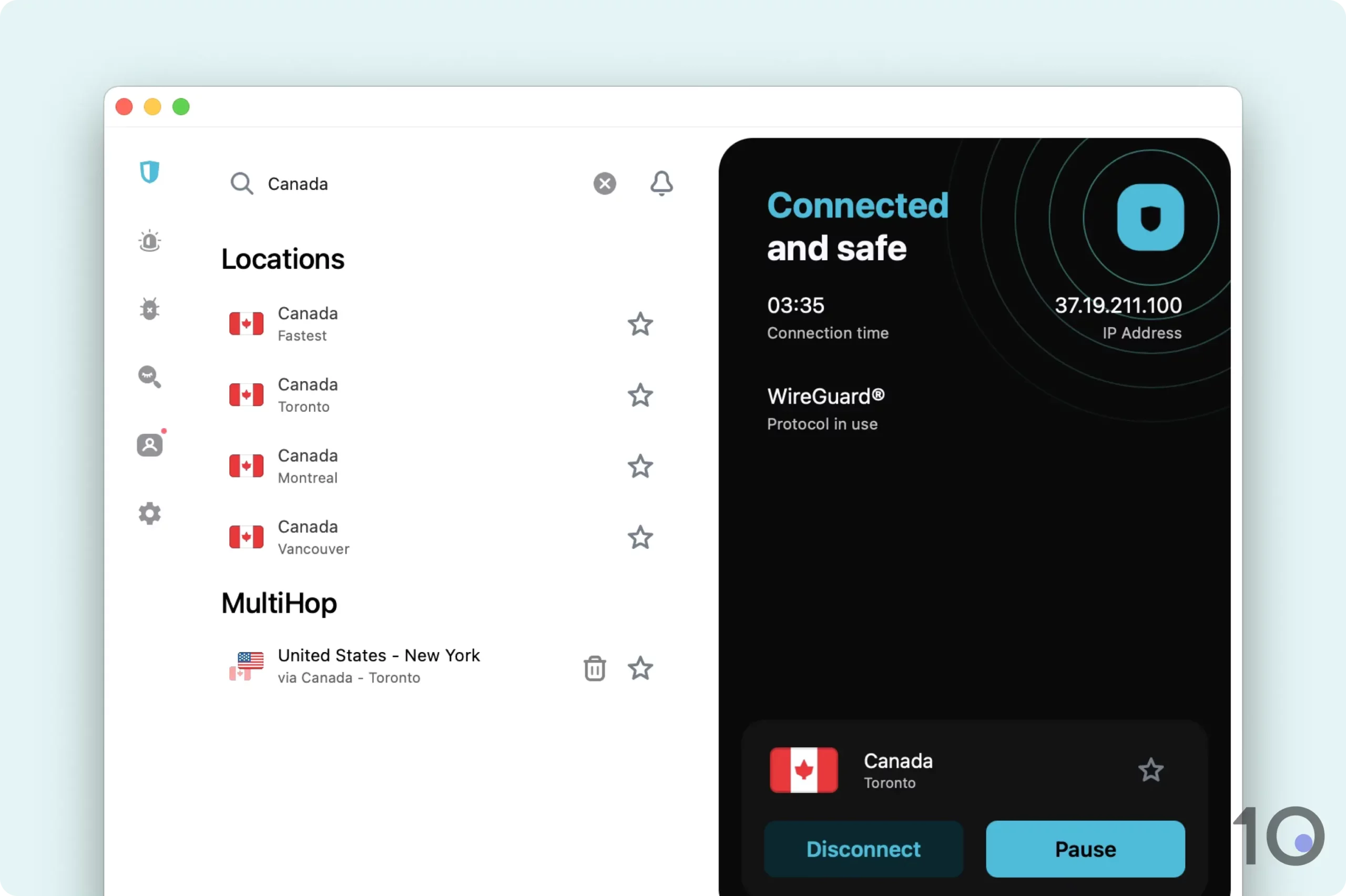1346x896 pixels.
Task: Open the Antivirus section
Action: 149,309
